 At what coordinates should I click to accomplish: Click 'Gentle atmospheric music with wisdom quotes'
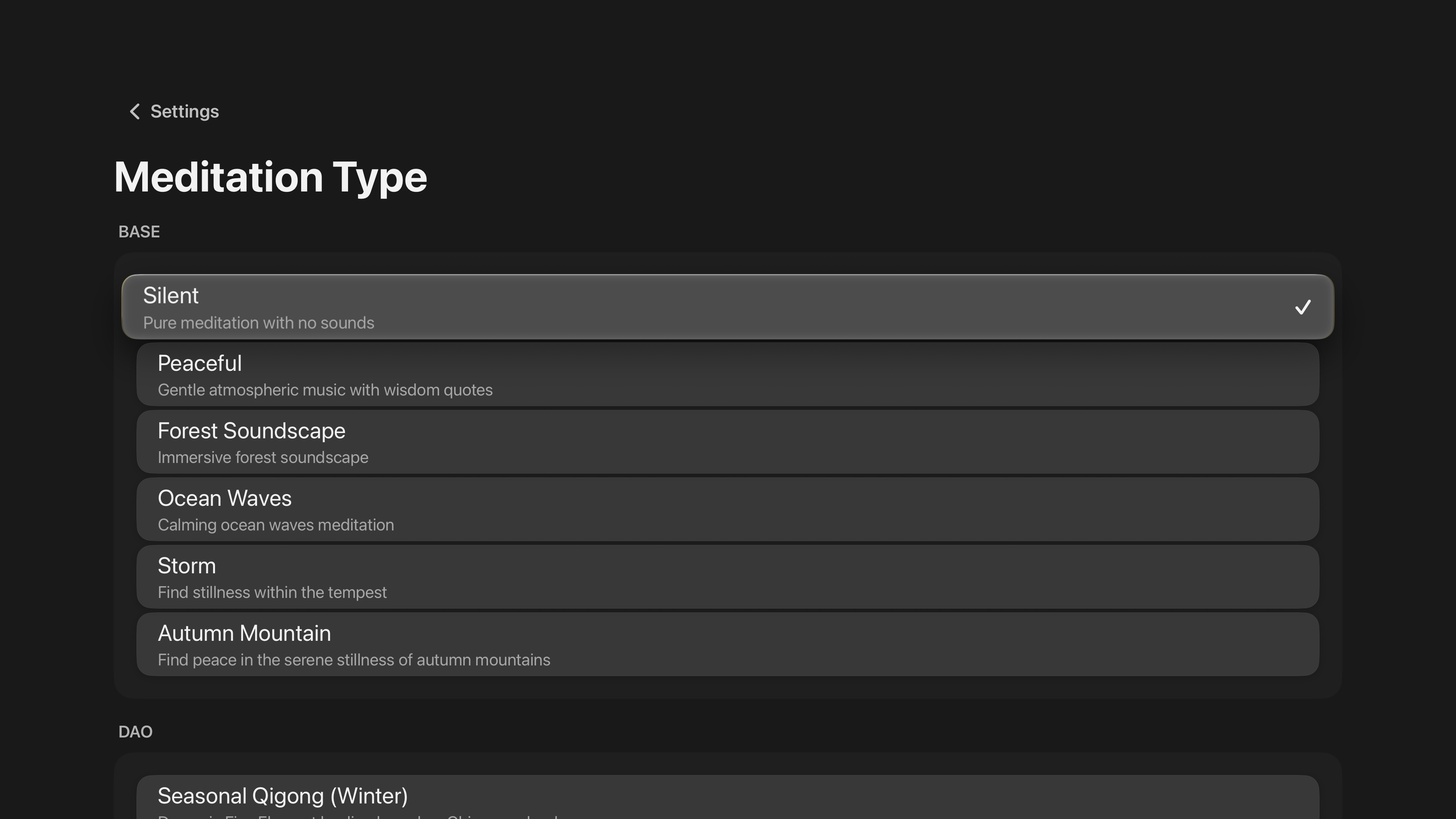(325, 390)
